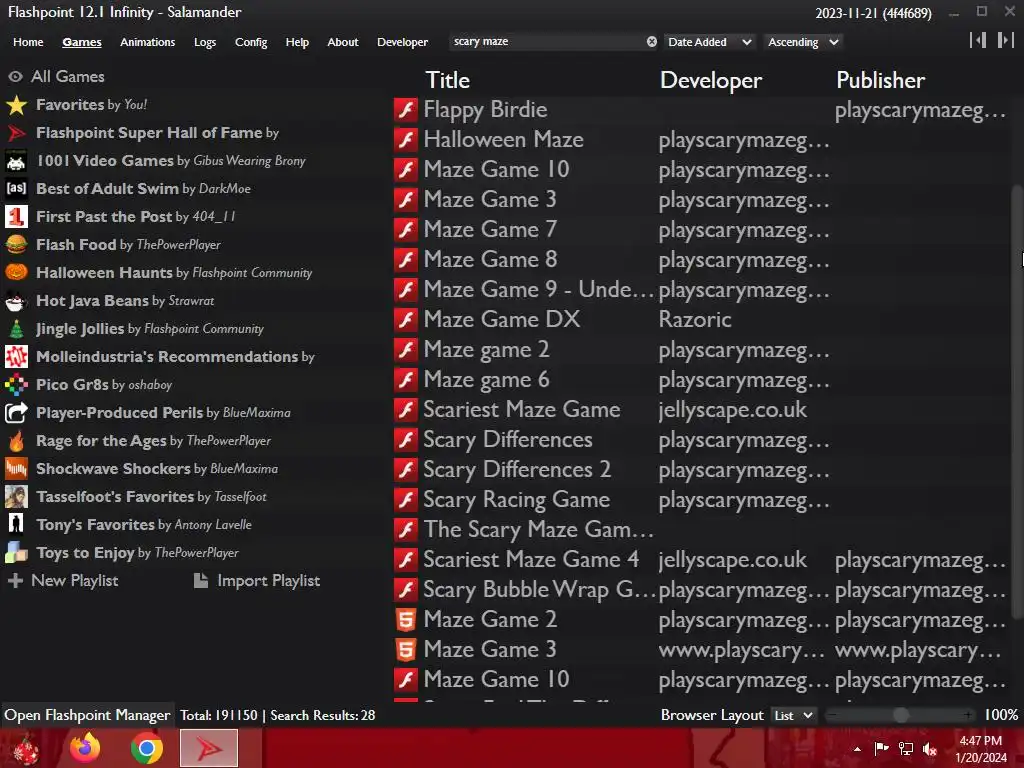The image size is (1024, 768).
Task: Select Scariest Maze Game 4 row
Action: tap(699, 559)
